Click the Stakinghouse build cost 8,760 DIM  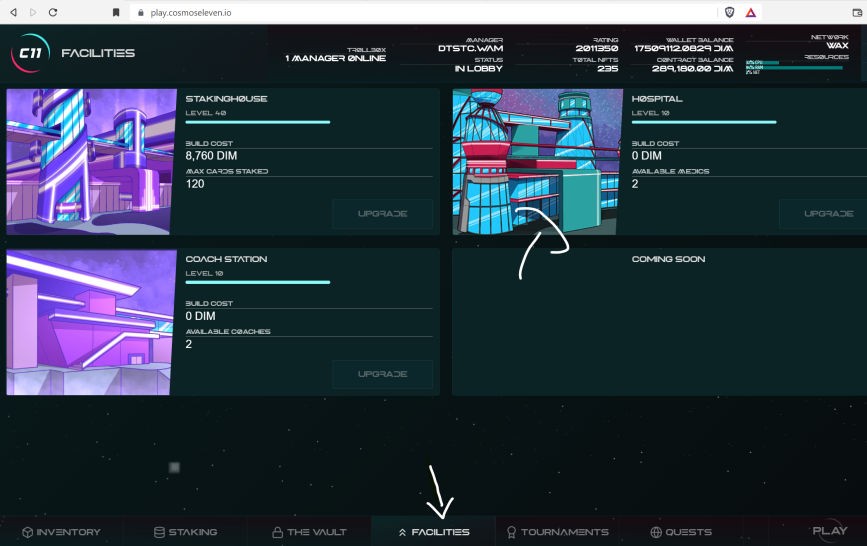click(x=211, y=156)
